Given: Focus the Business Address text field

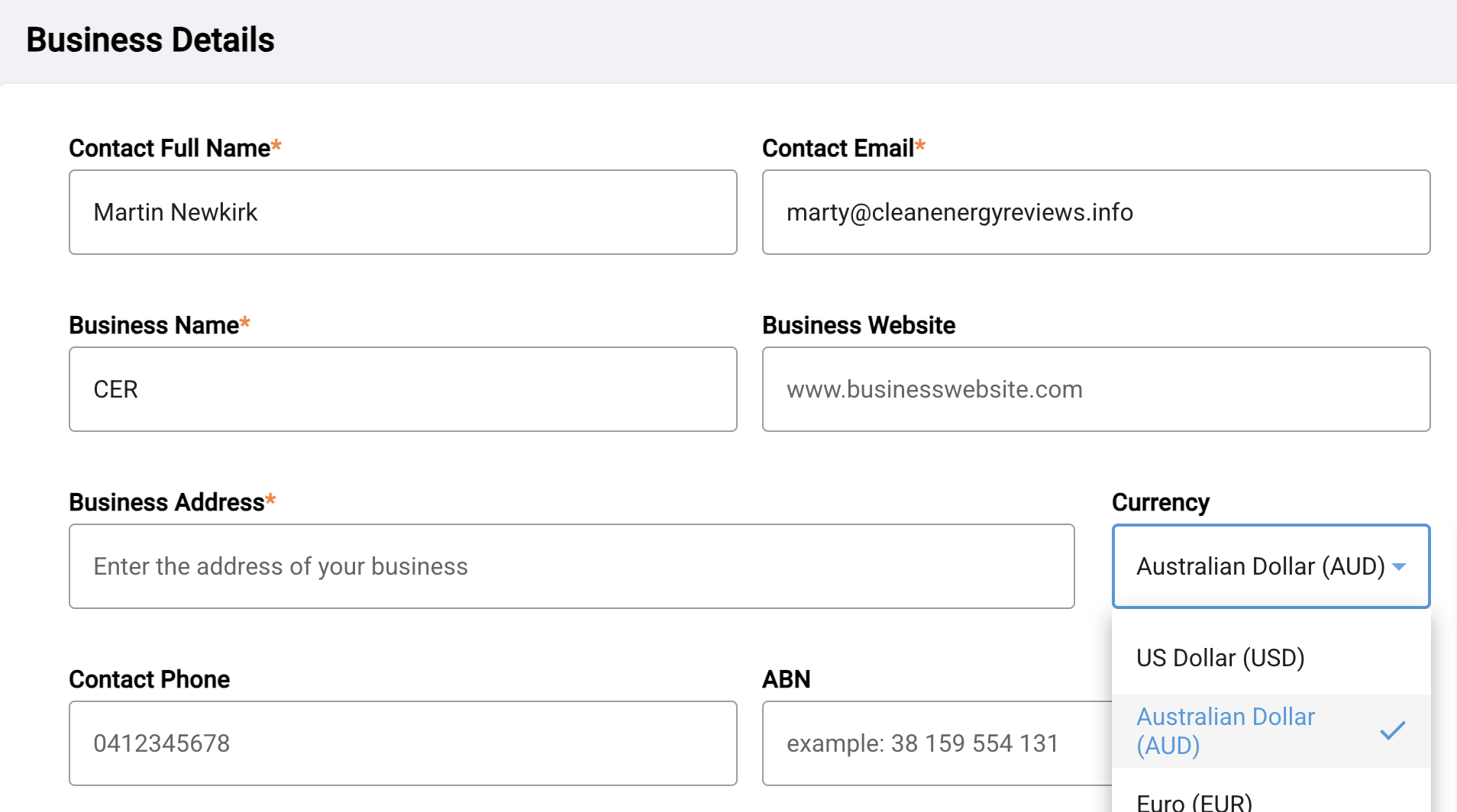Looking at the screenshot, I should click(571, 566).
